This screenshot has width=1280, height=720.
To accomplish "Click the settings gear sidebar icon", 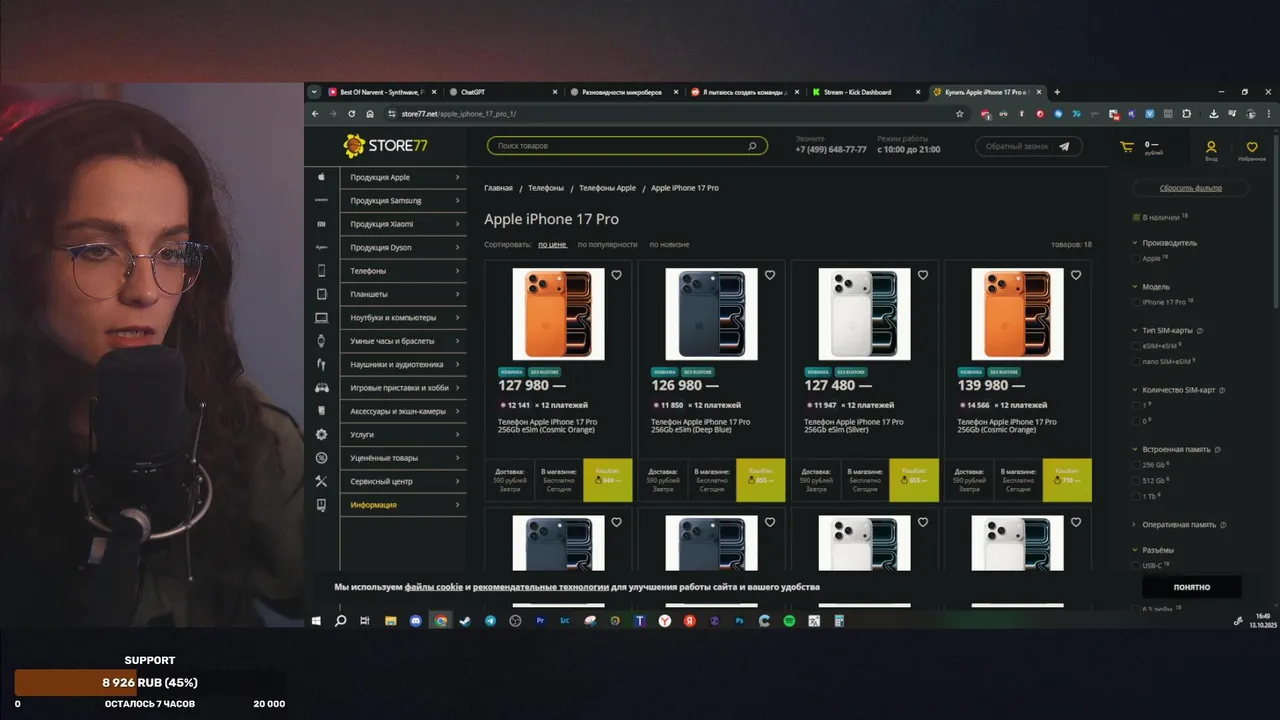I will pyautogui.click(x=321, y=435).
